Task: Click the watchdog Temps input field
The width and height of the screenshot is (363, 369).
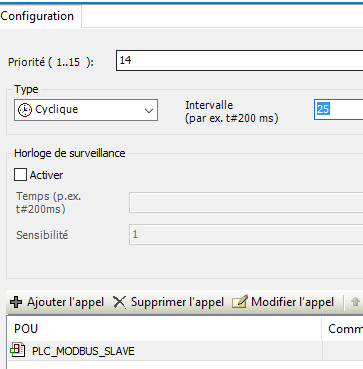Action: pyautogui.click(x=246, y=202)
